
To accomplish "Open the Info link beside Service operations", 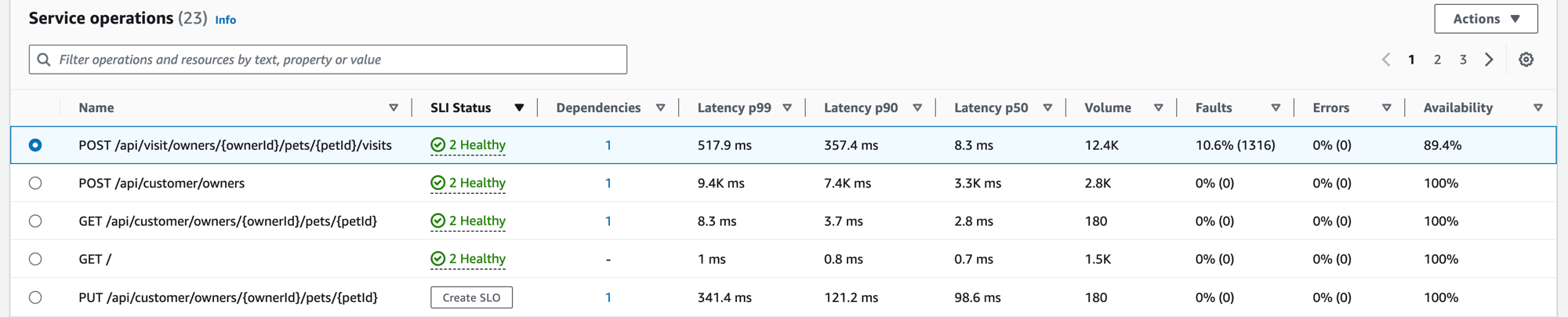I will pyautogui.click(x=225, y=20).
